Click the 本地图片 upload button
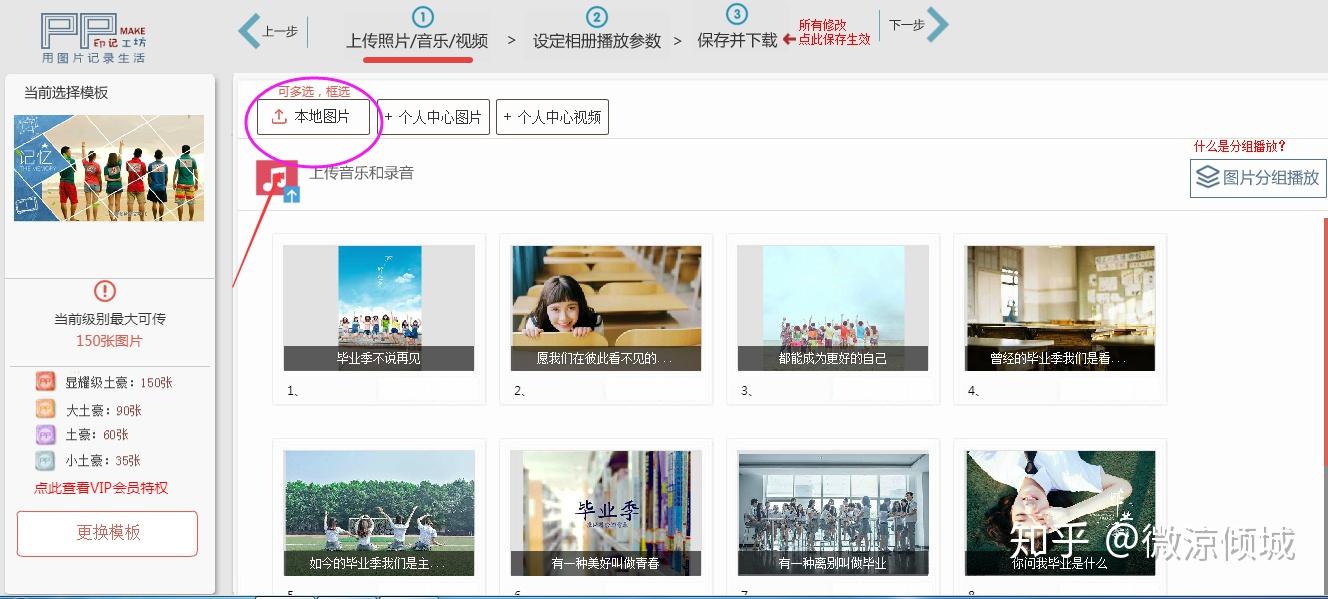 click(313, 117)
